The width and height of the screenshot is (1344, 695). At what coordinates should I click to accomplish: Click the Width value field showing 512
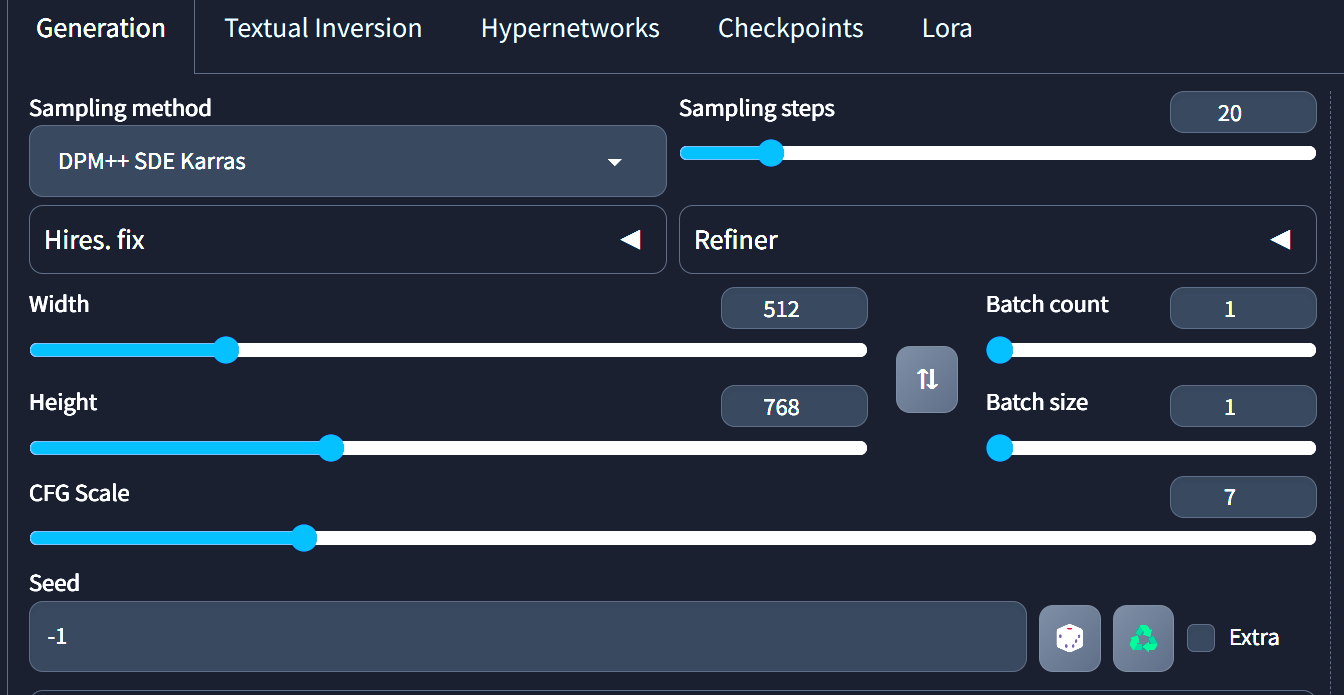pyautogui.click(x=794, y=308)
